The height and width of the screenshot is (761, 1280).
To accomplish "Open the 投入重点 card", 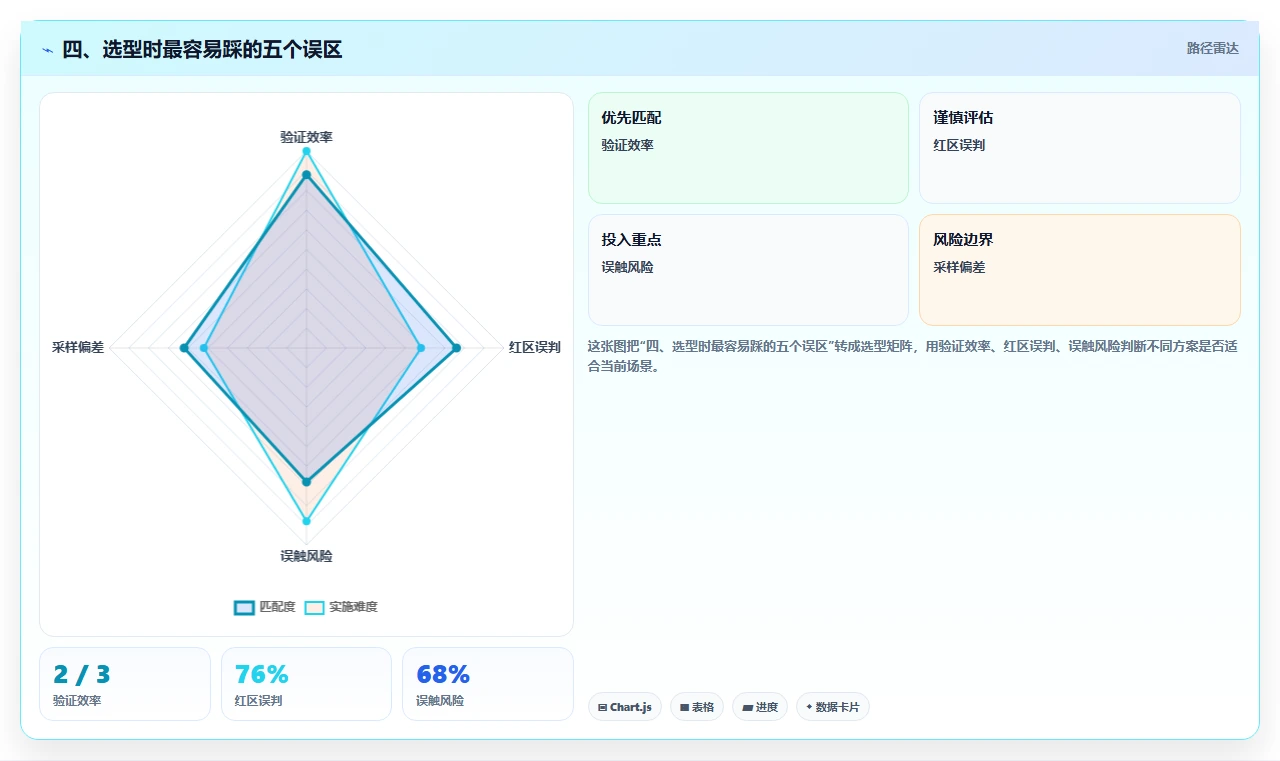I will 748,270.
